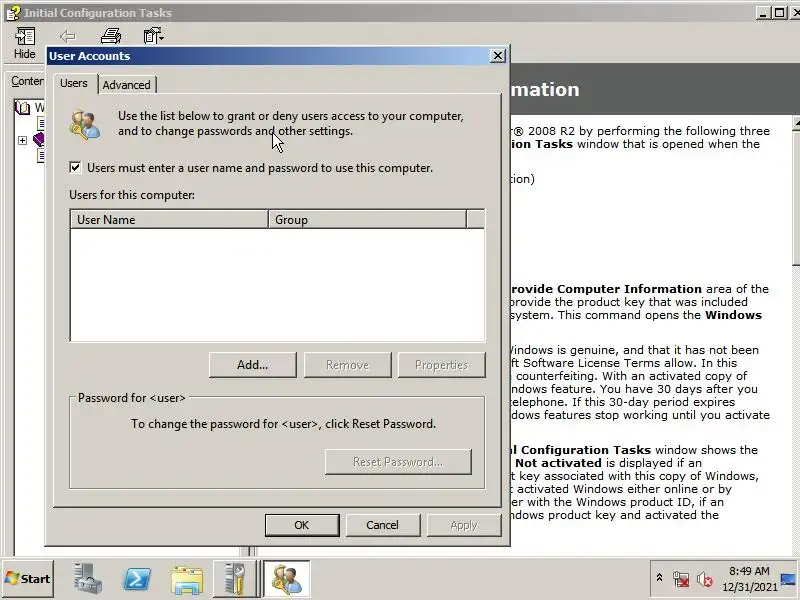Open the network status tray icon

point(681,579)
